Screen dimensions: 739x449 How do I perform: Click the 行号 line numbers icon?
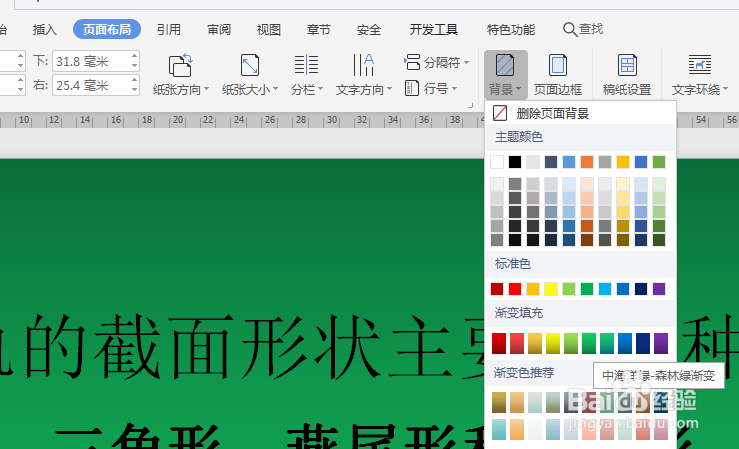point(411,88)
